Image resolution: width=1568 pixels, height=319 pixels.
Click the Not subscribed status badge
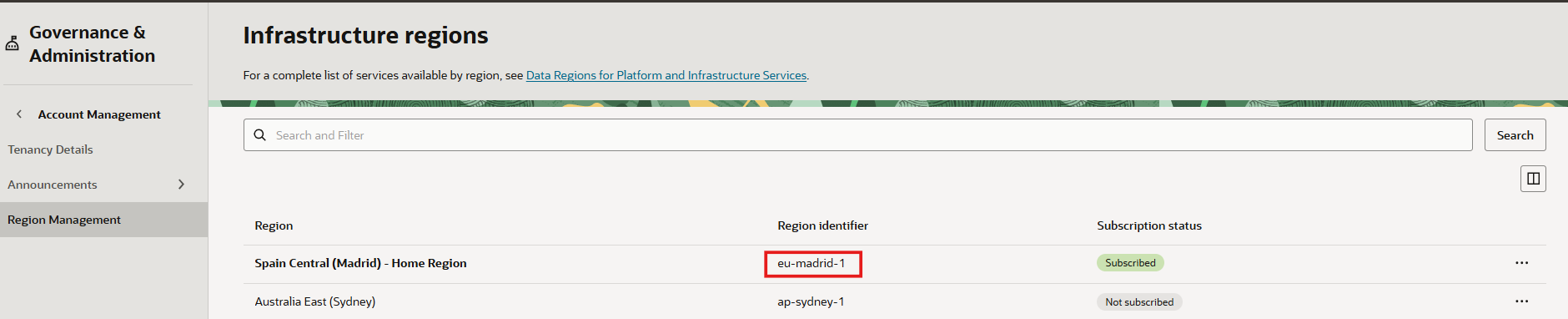click(x=1139, y=302)
